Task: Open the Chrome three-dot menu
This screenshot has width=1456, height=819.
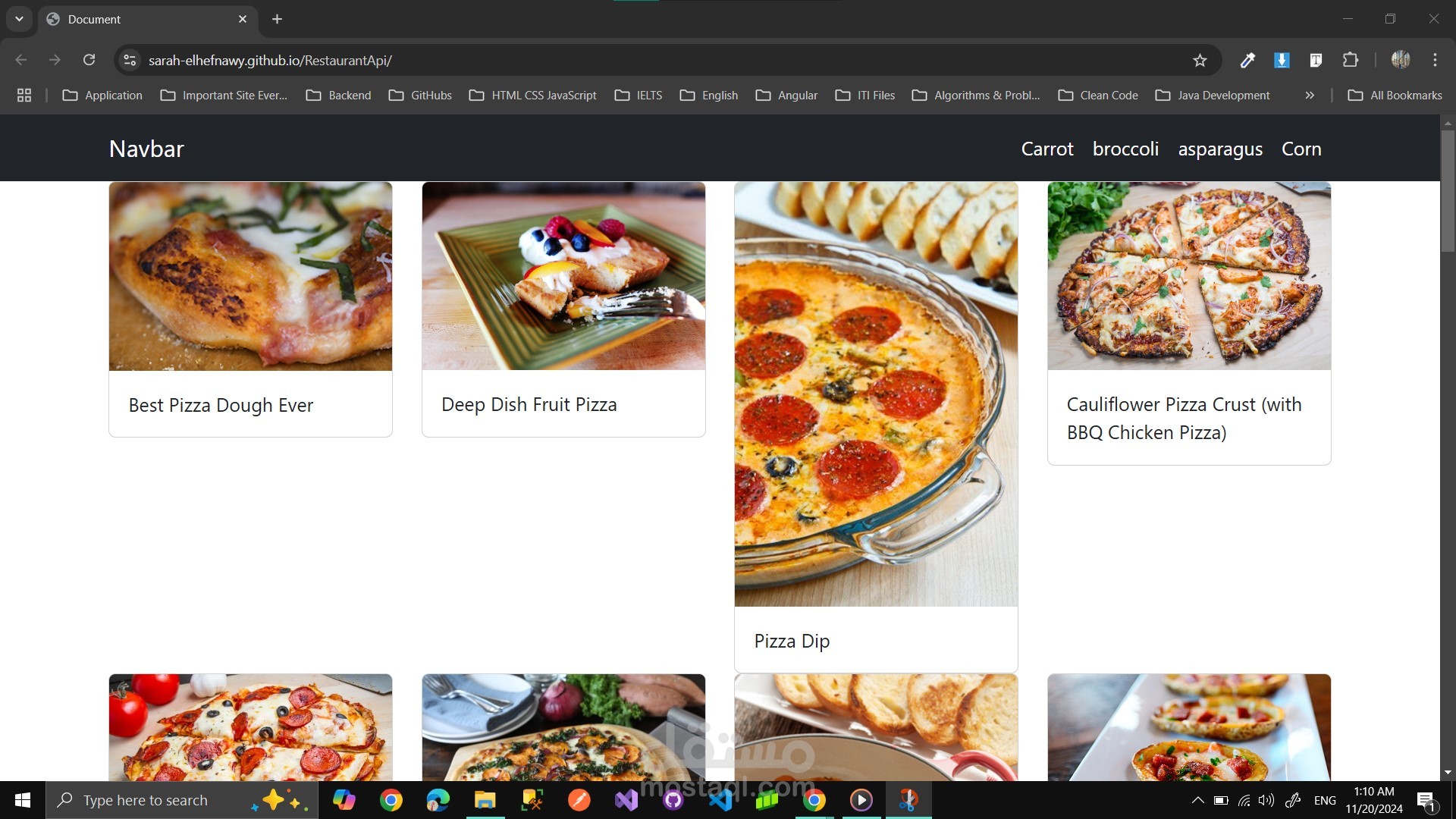Action: pyautogui.click(x=1435, y=60)
